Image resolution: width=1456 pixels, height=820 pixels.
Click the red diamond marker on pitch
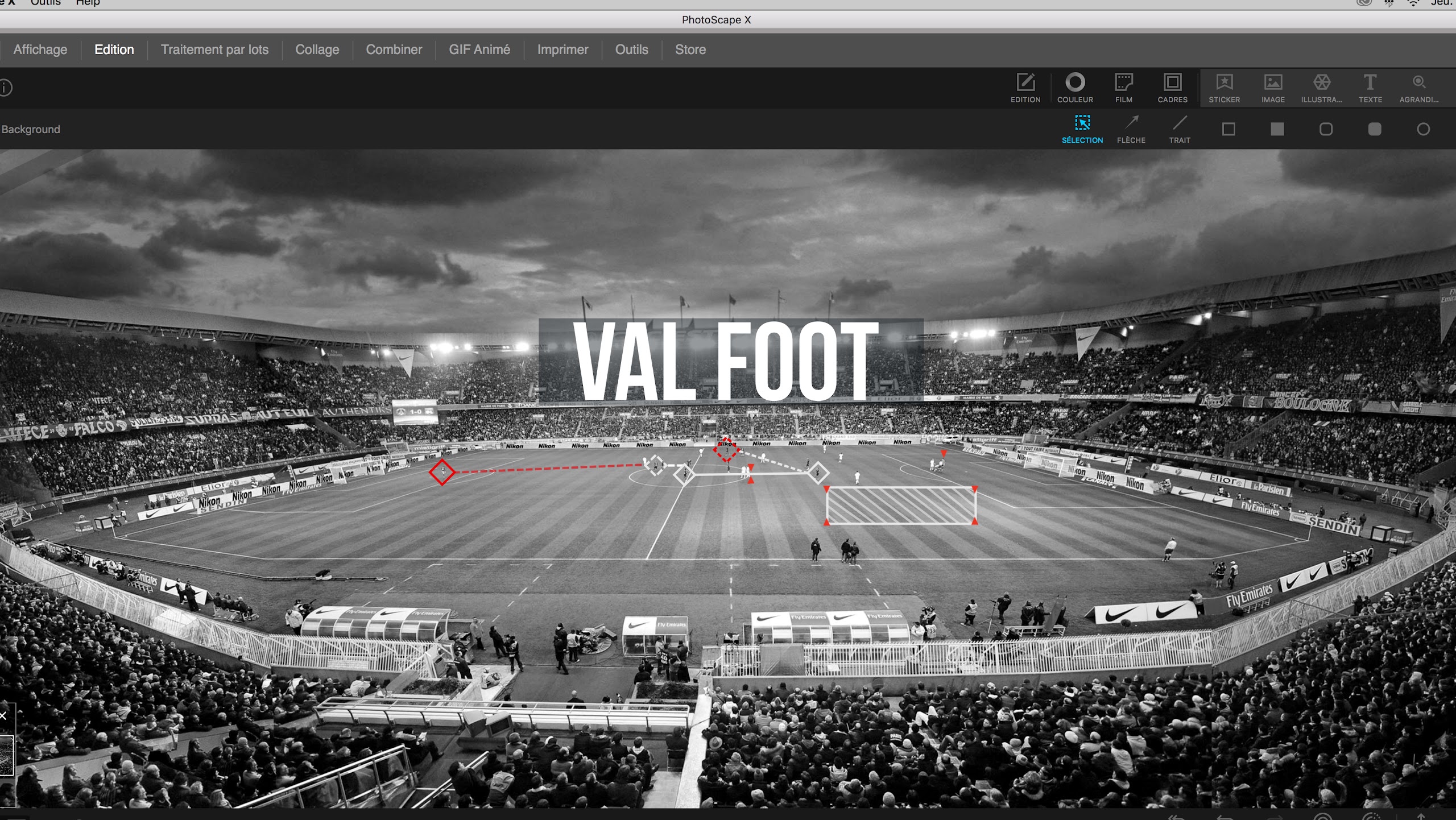tap(442, 472)
